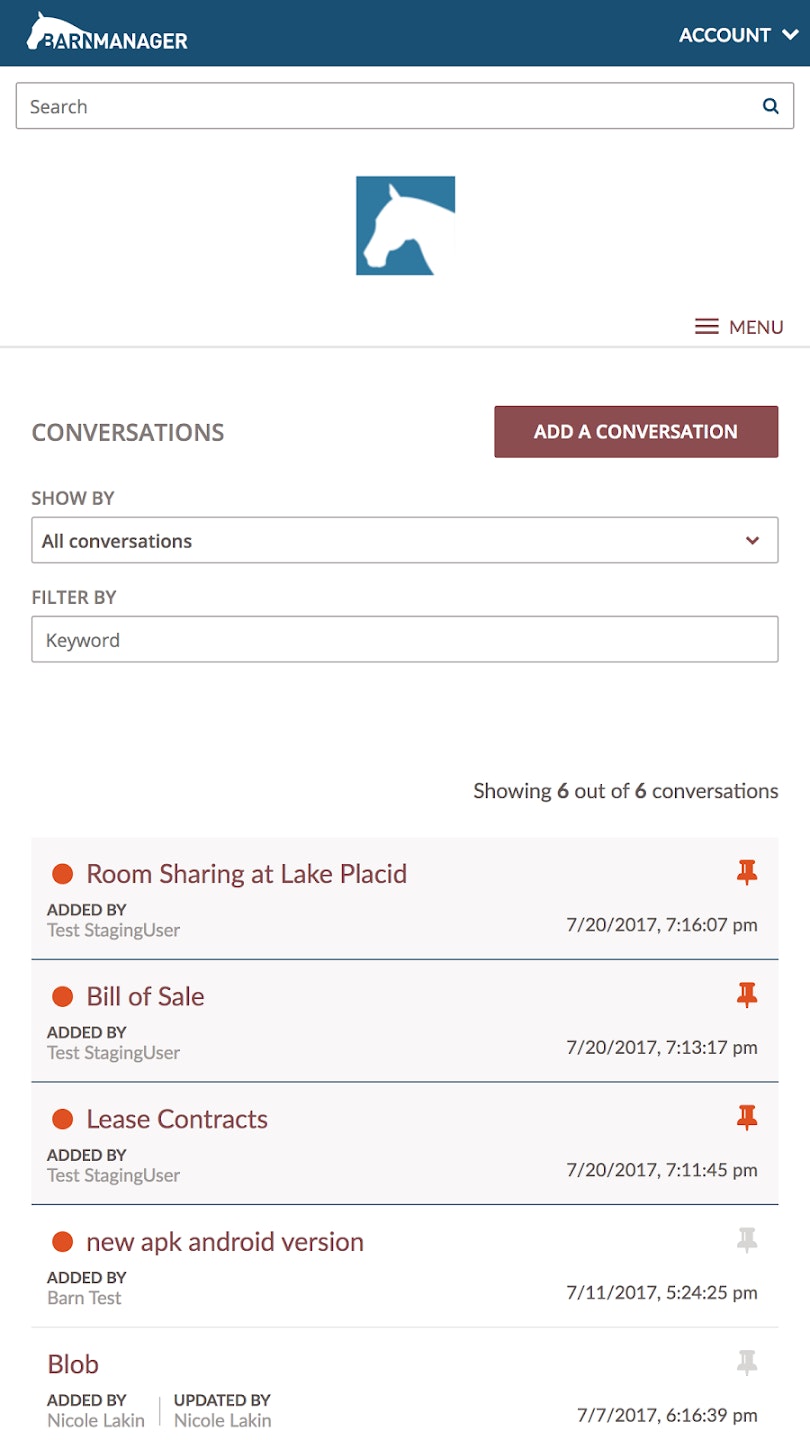Screen dimensions: 810x1440
Task: Unpin Room Sharing at Lake Placid
Action: 746,873
